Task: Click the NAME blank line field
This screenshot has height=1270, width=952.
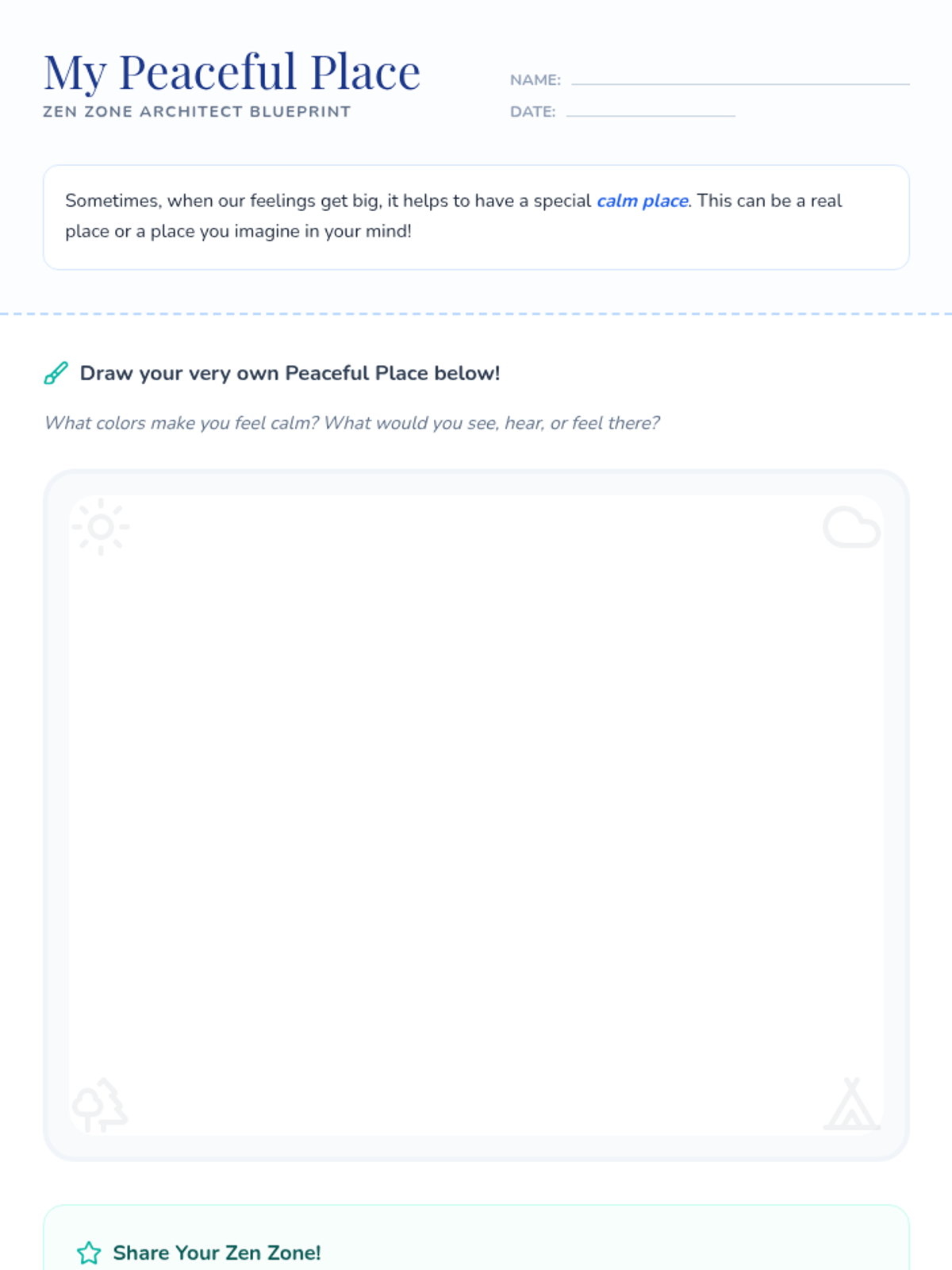Action: [739, 79]
